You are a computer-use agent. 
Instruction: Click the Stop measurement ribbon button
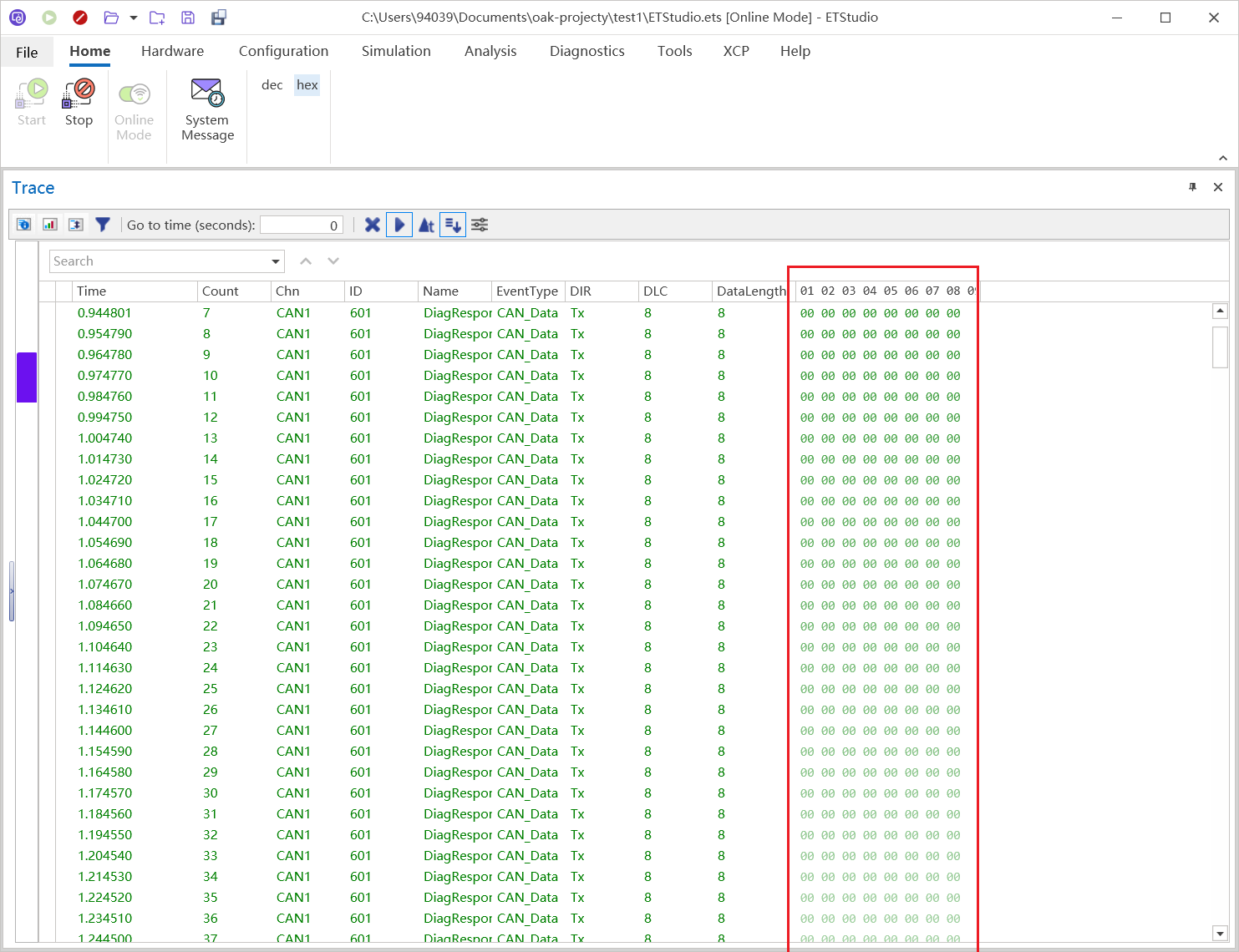click(x=79, y=103)
